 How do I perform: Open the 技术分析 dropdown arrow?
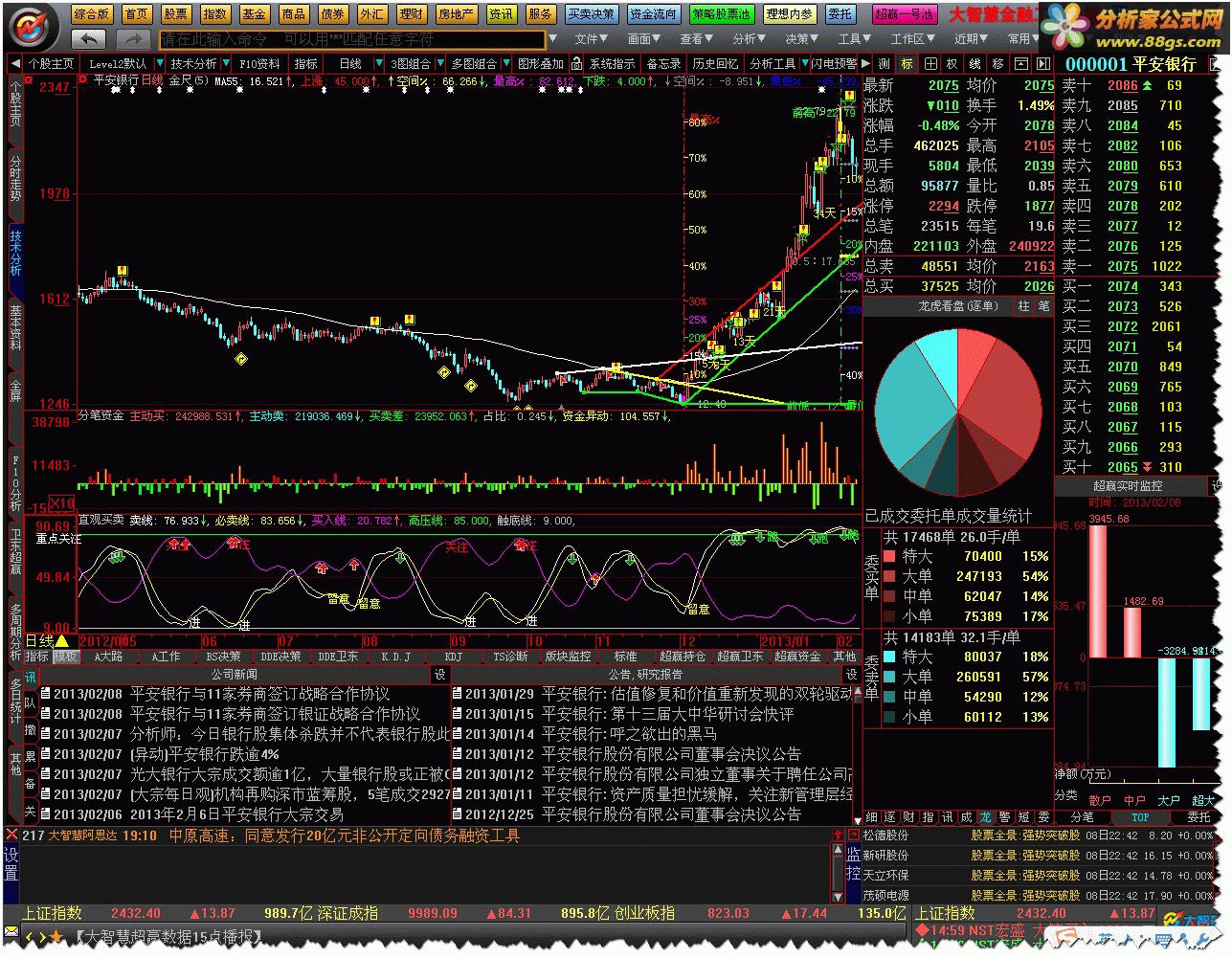point(226,63)
